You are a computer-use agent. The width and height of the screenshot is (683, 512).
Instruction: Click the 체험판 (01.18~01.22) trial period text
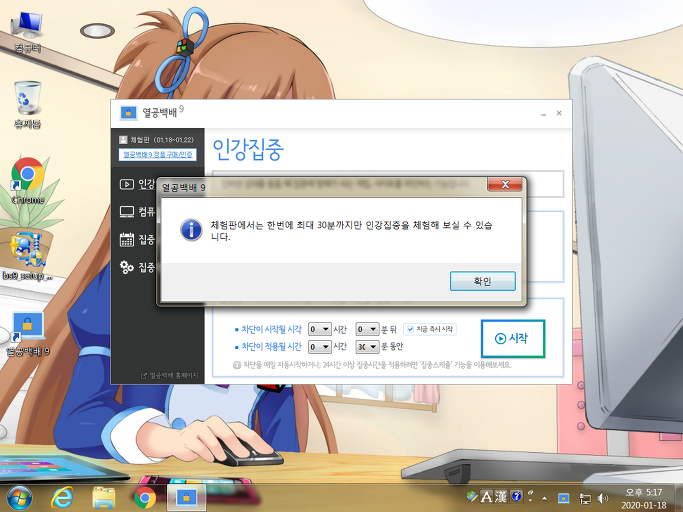[x=162, y=140]
